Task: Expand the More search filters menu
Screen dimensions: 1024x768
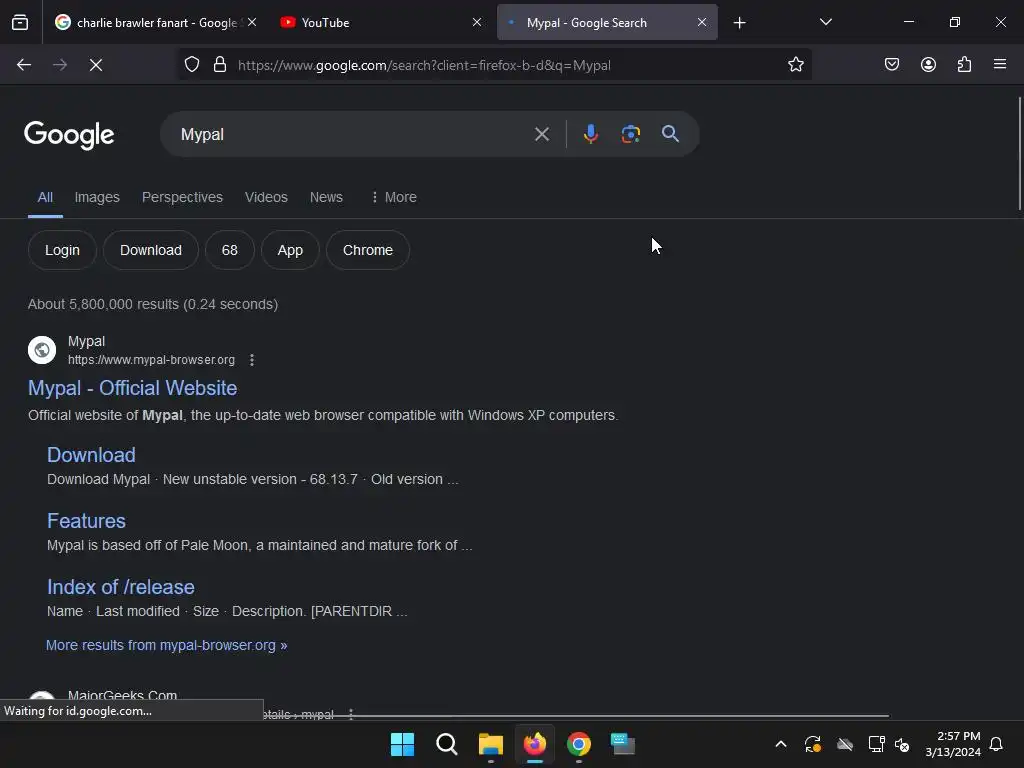Action: pyautogui.click(x=393, y=197)
